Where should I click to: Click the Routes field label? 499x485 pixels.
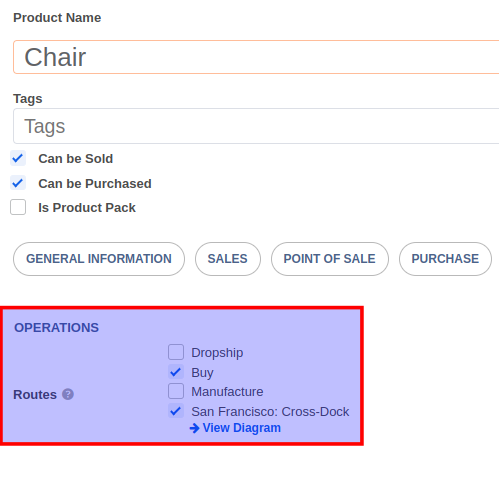(x=35, y=395)
